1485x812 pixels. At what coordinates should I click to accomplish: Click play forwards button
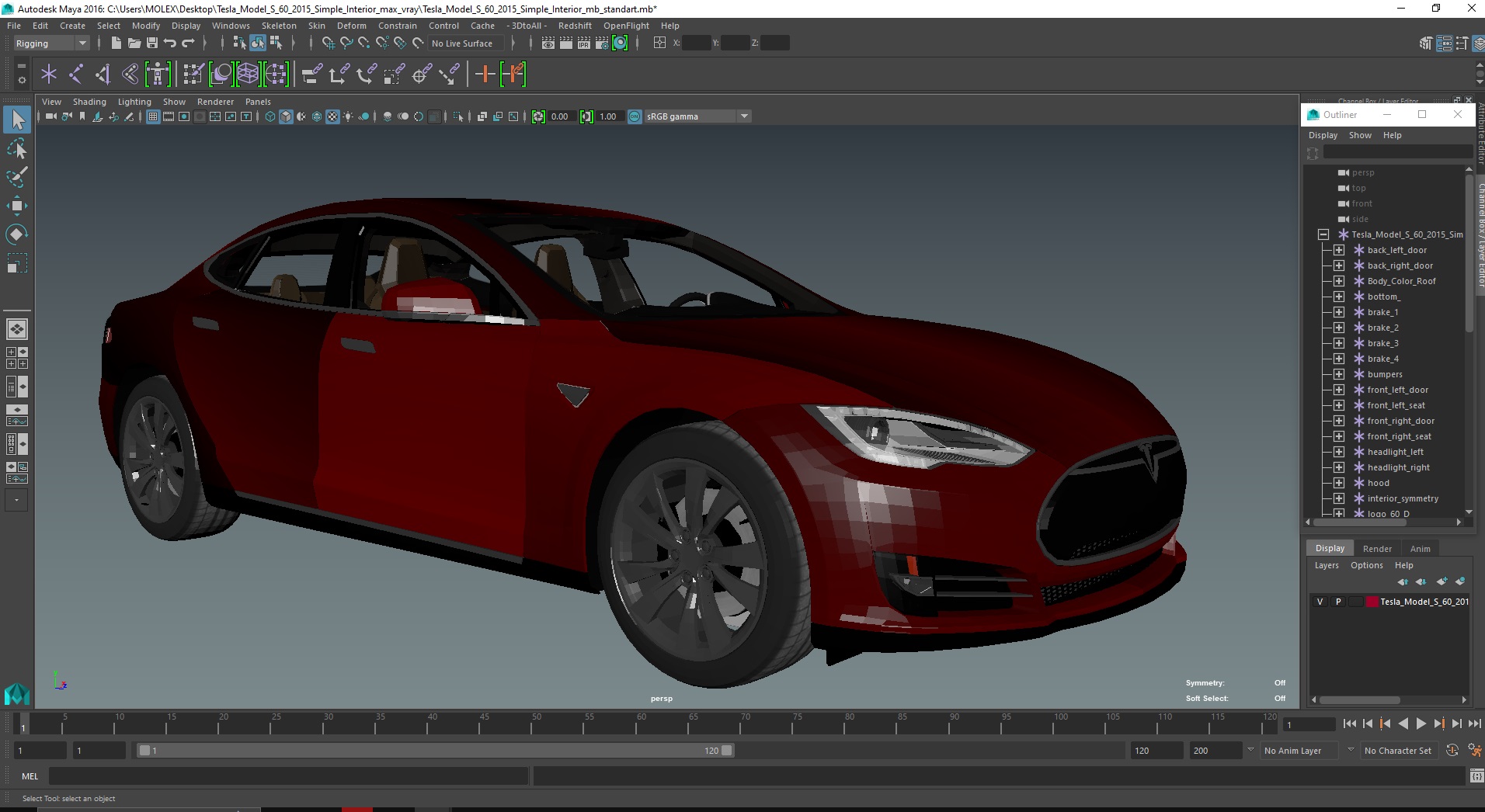click(1421, 724)
